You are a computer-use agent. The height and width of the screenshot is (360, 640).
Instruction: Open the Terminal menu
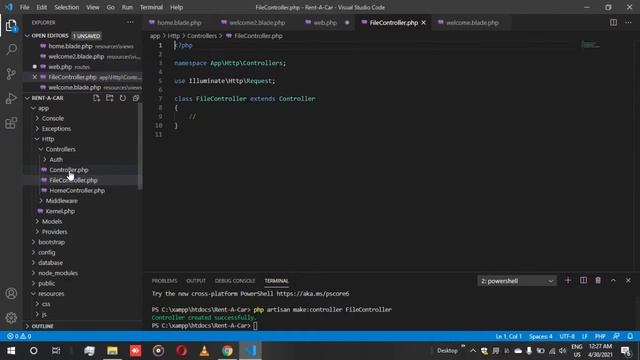tap(151, 7)
